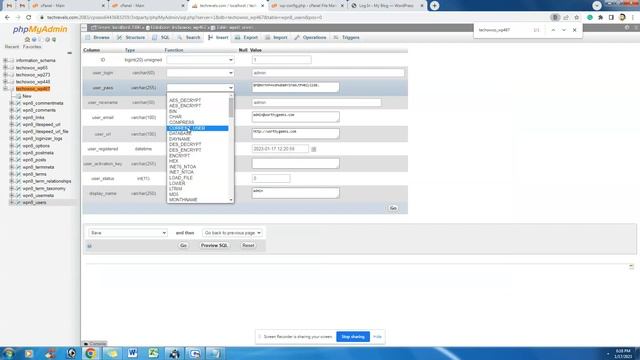Viewport: 640px width, 360px height.
Task: Open the Save action dropdown
Action: [128, 233]
